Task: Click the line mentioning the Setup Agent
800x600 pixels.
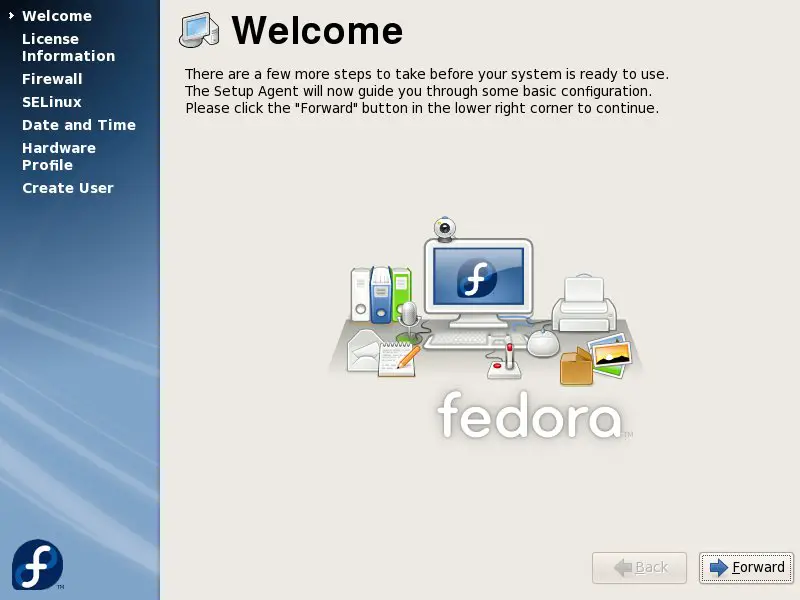Action: [418, 91]
